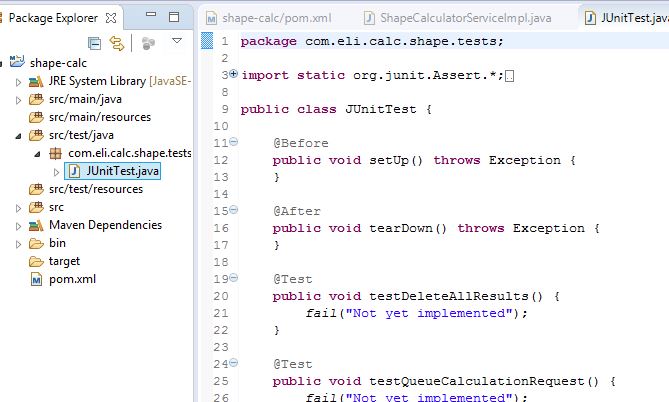Viewport: 669px width, 402px height.
Task: Click line number 14 in gutter
Action: click(221, 195)
